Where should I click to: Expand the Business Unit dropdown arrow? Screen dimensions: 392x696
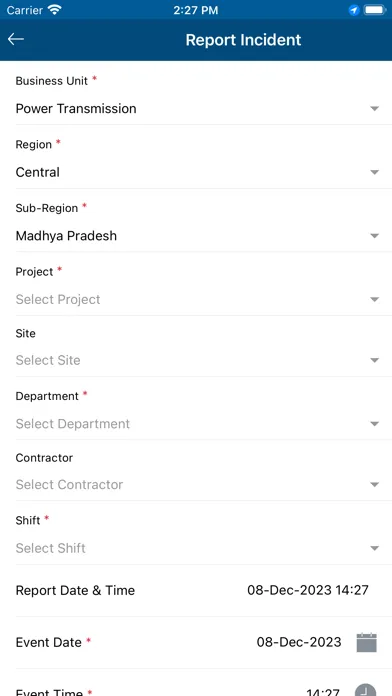pyautogui.click(x=375, y=109)
